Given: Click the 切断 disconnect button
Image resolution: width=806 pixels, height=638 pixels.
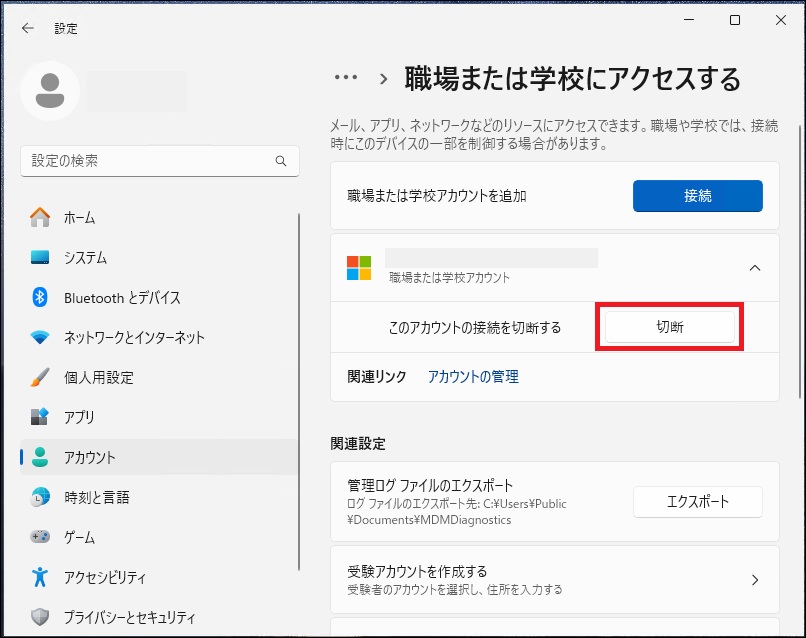Looking at the screenshot, I should [670, 327].
